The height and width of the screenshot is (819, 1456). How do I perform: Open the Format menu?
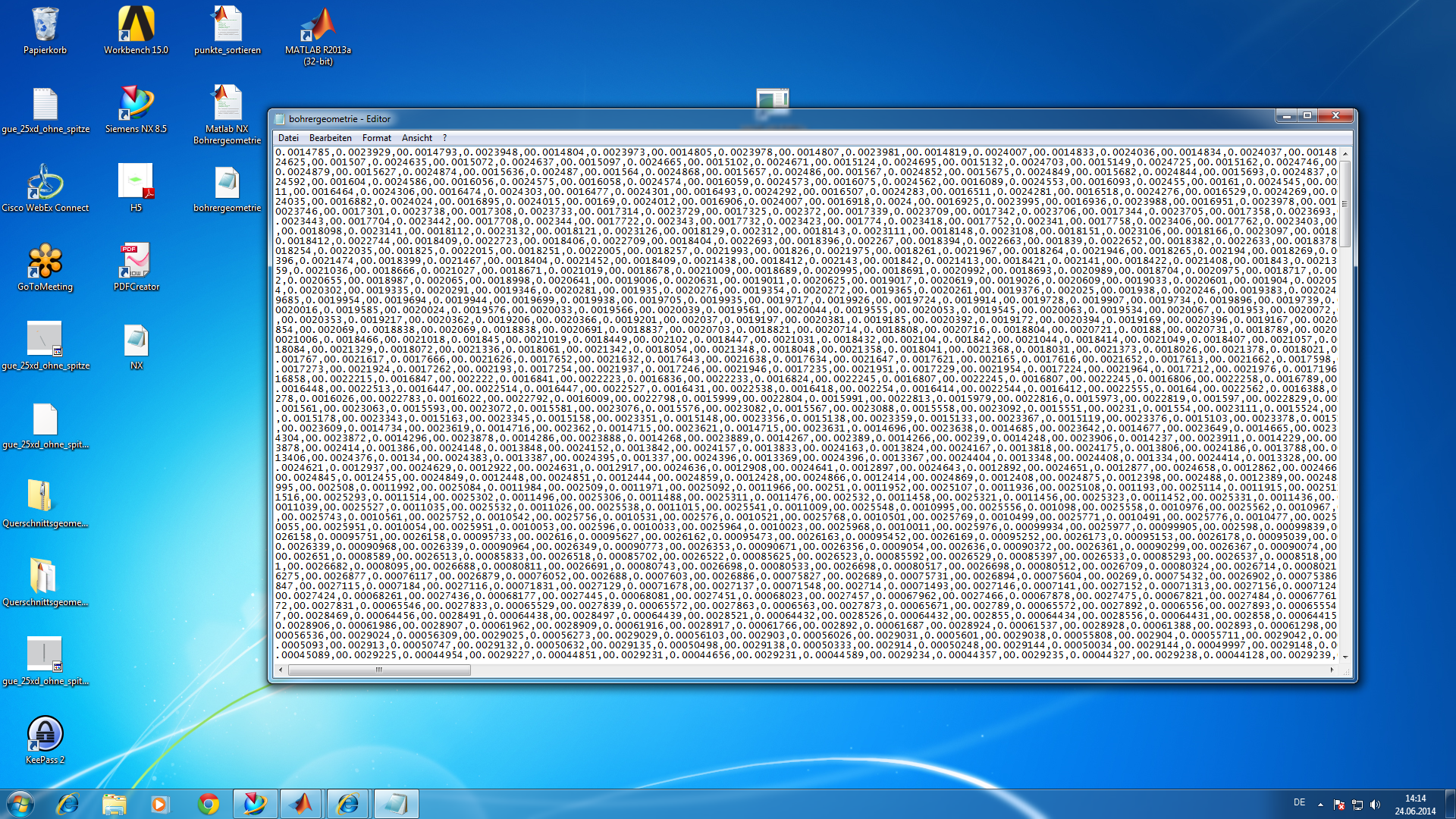click(376, 138)
